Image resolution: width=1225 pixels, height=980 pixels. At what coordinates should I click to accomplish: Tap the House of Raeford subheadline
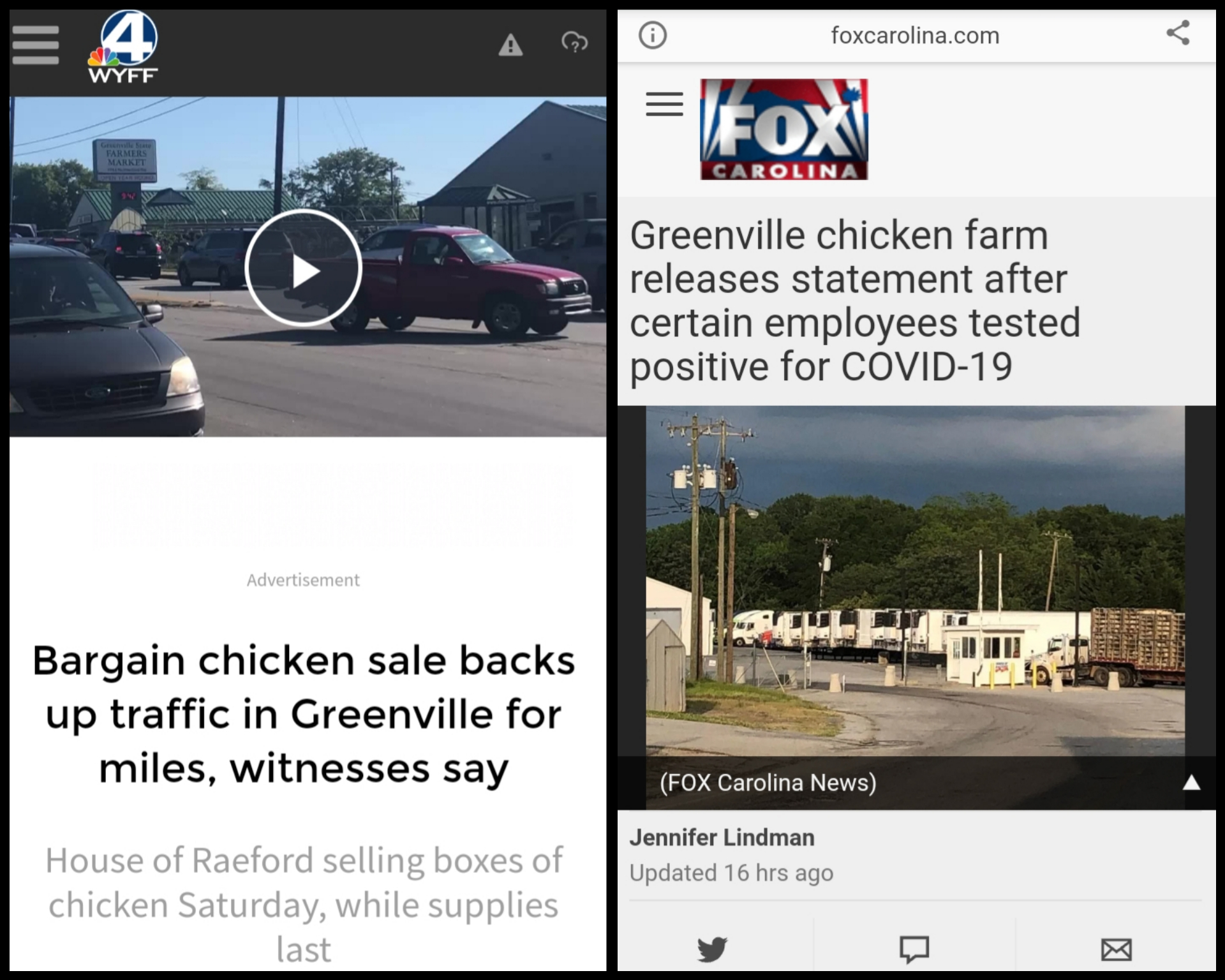click(304, 904)
